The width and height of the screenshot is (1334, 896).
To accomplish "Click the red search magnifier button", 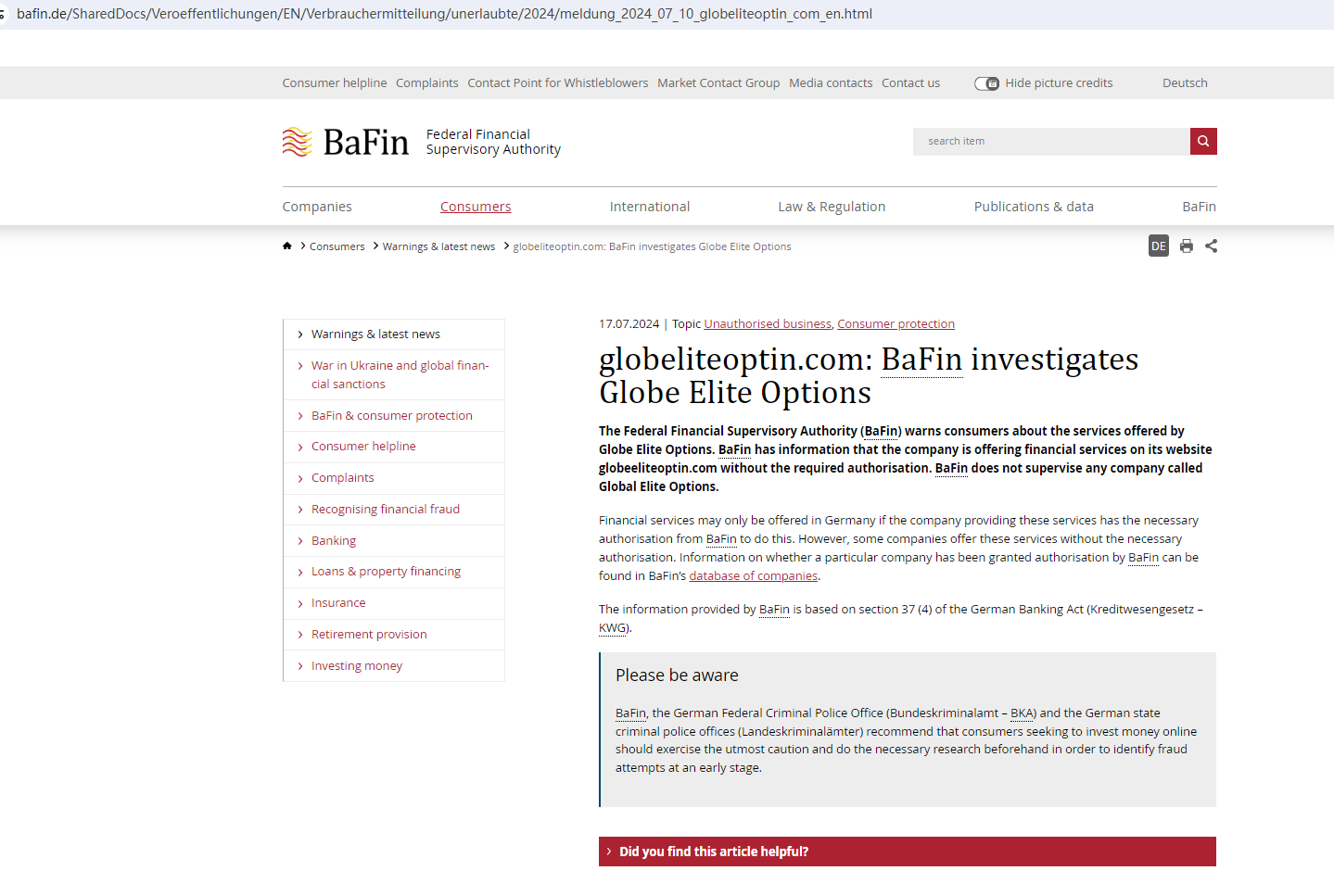I will [x=1203, y=141].
